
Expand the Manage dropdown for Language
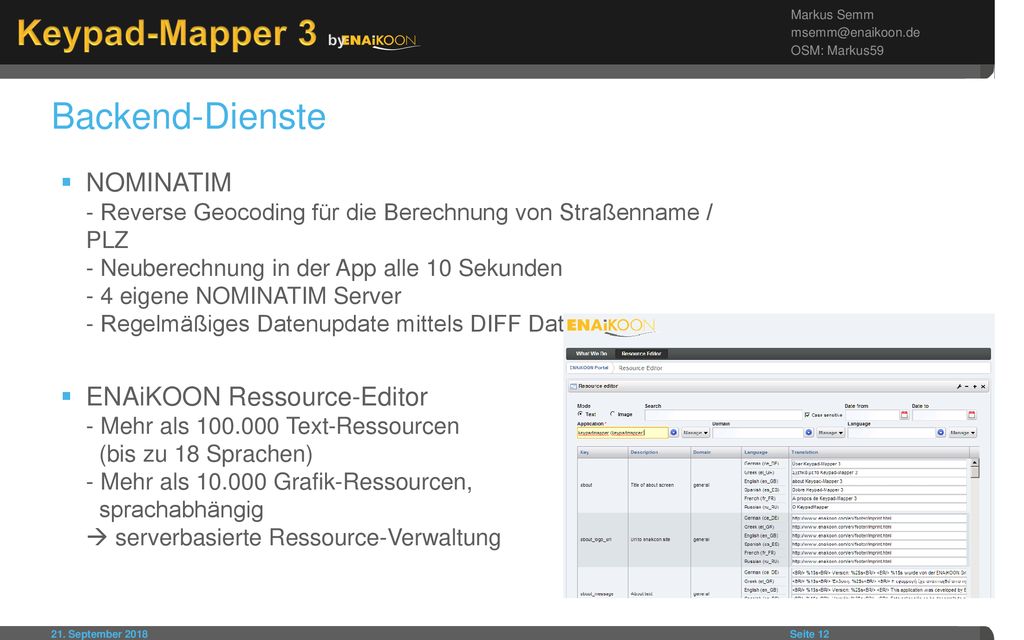[963, 432]
